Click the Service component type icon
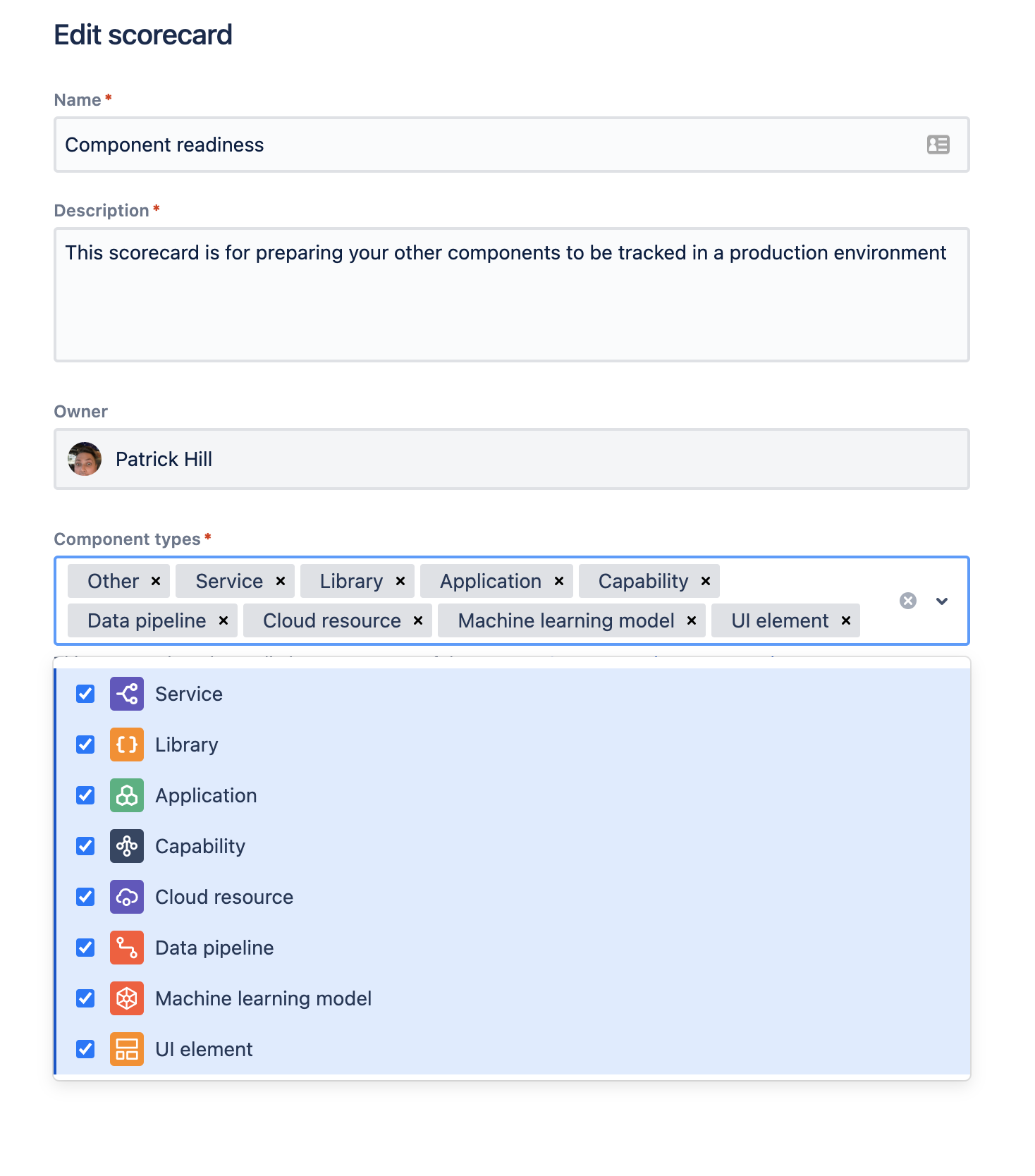Viewport: 1035px width, 1176px height. click(127, 694)
